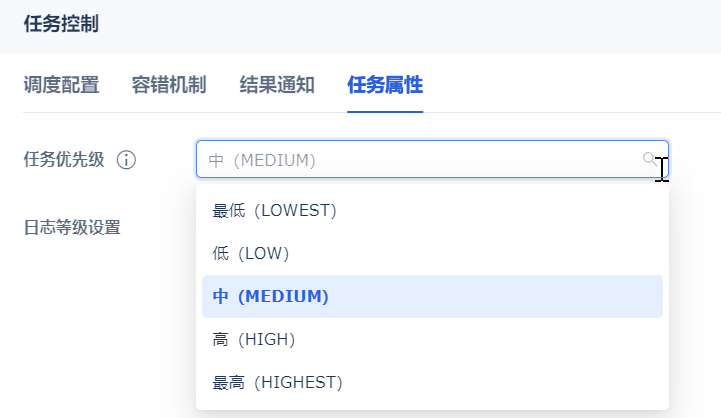721x418 pixels.
Task: Click the info icon beside 任务优先级
Action: pyautogui.click(x=126, y=160)
